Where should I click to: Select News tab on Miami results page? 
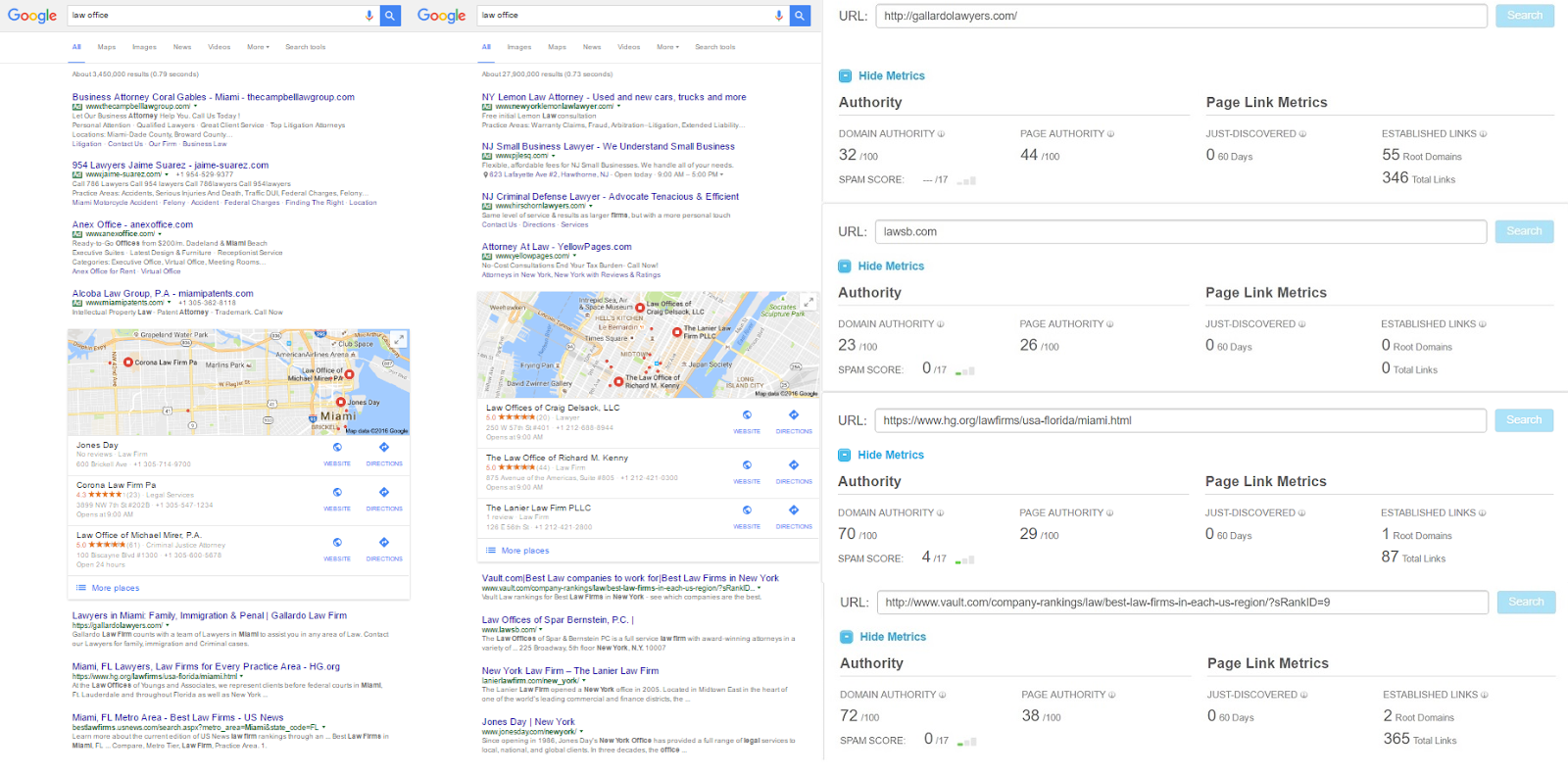[x=182, y=47]
